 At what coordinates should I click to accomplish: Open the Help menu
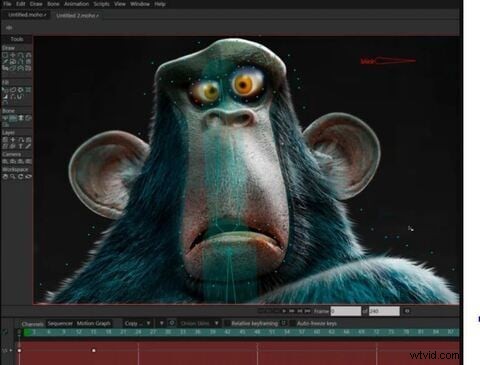[160, 4]
